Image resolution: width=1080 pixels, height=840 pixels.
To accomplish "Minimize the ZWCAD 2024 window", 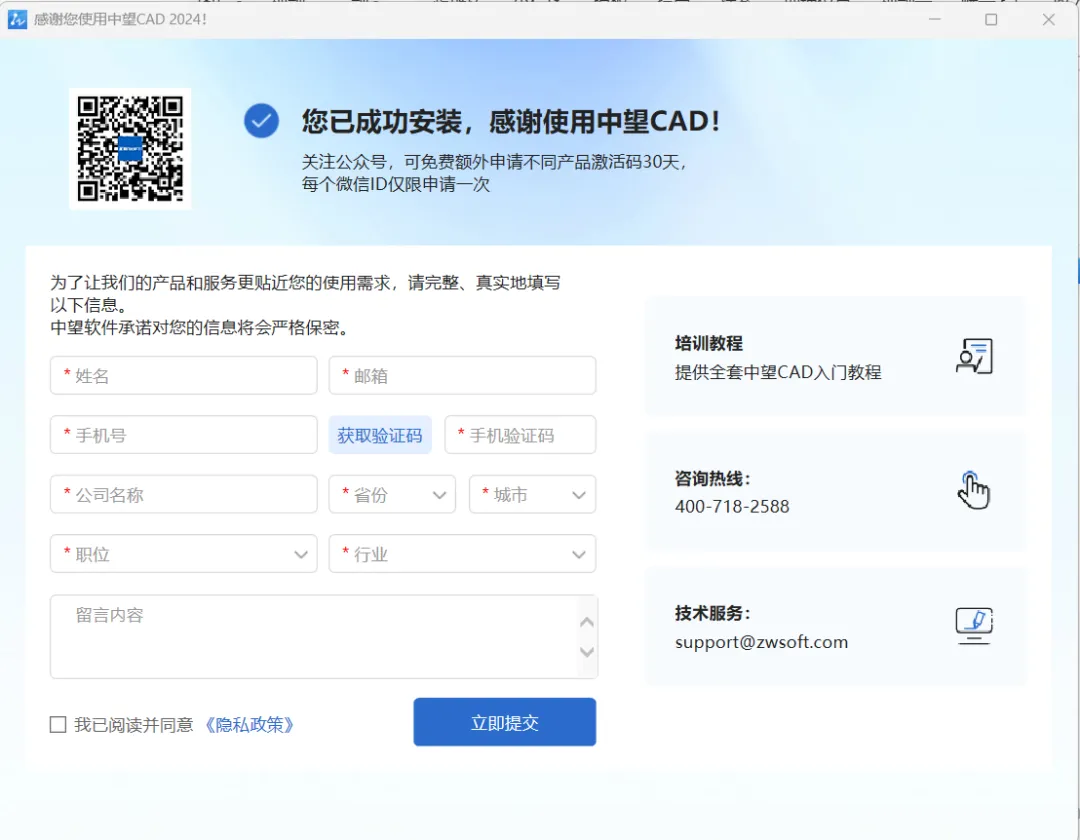I will [x=935, y=19].
